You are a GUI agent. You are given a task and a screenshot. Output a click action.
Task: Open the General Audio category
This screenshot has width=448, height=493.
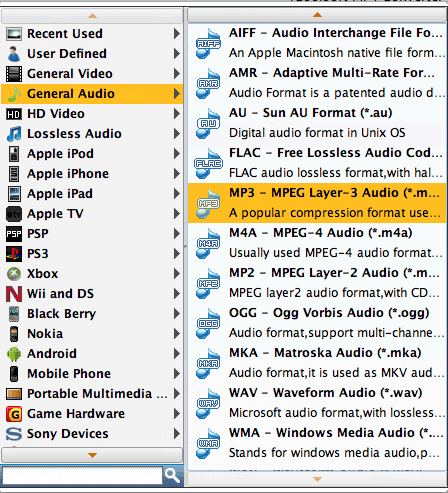(92, 94)
